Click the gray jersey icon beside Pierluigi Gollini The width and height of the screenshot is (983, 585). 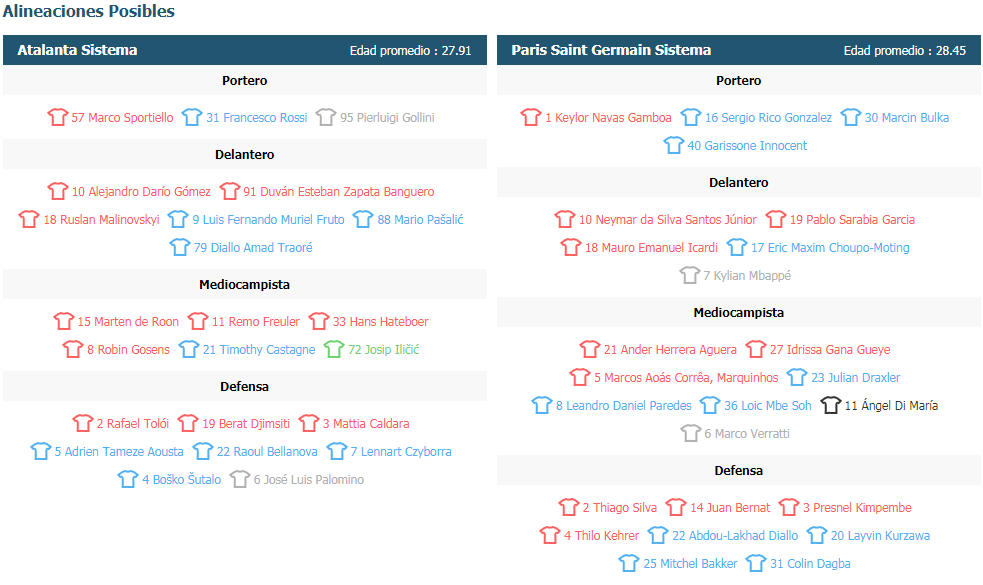pyautogui.click(x=326, y=117)
